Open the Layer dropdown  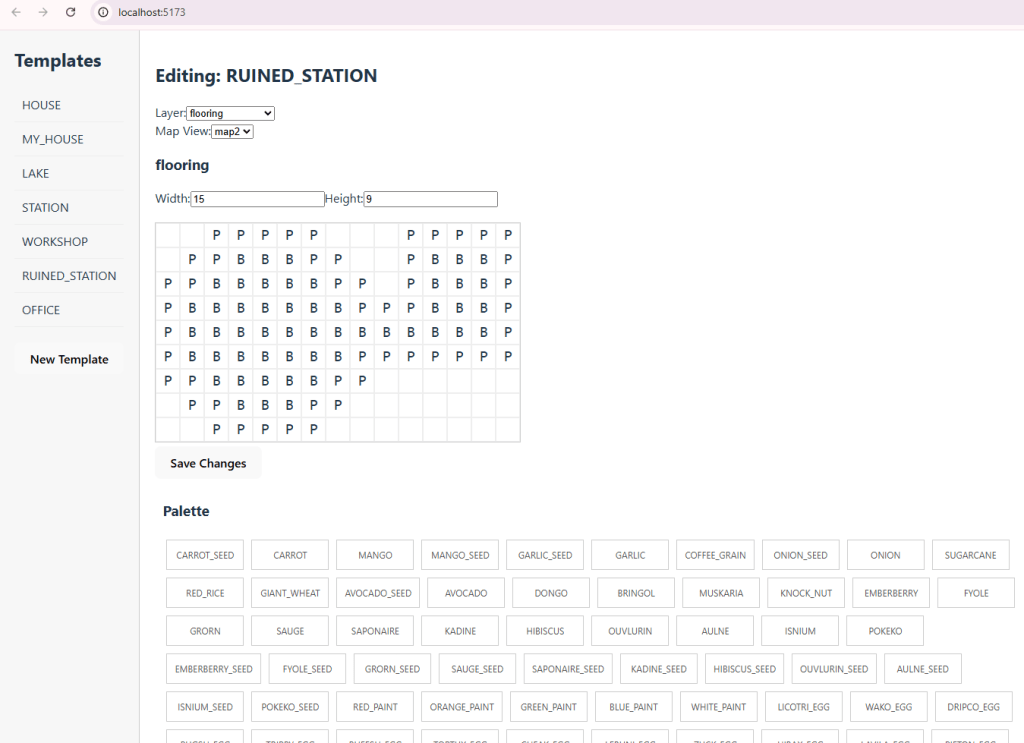point(230,114)
